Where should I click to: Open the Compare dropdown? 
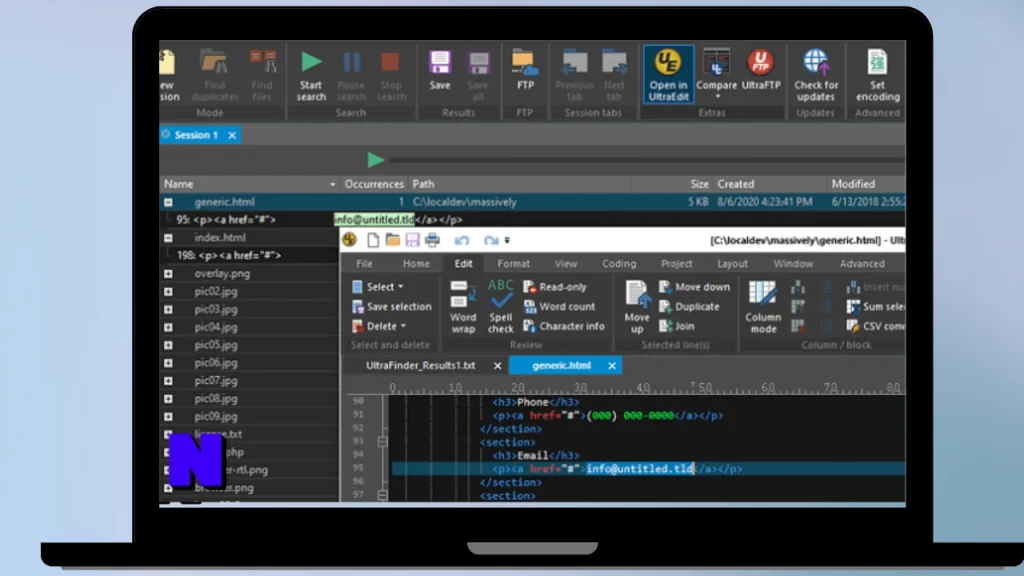(x=716, y=96)
